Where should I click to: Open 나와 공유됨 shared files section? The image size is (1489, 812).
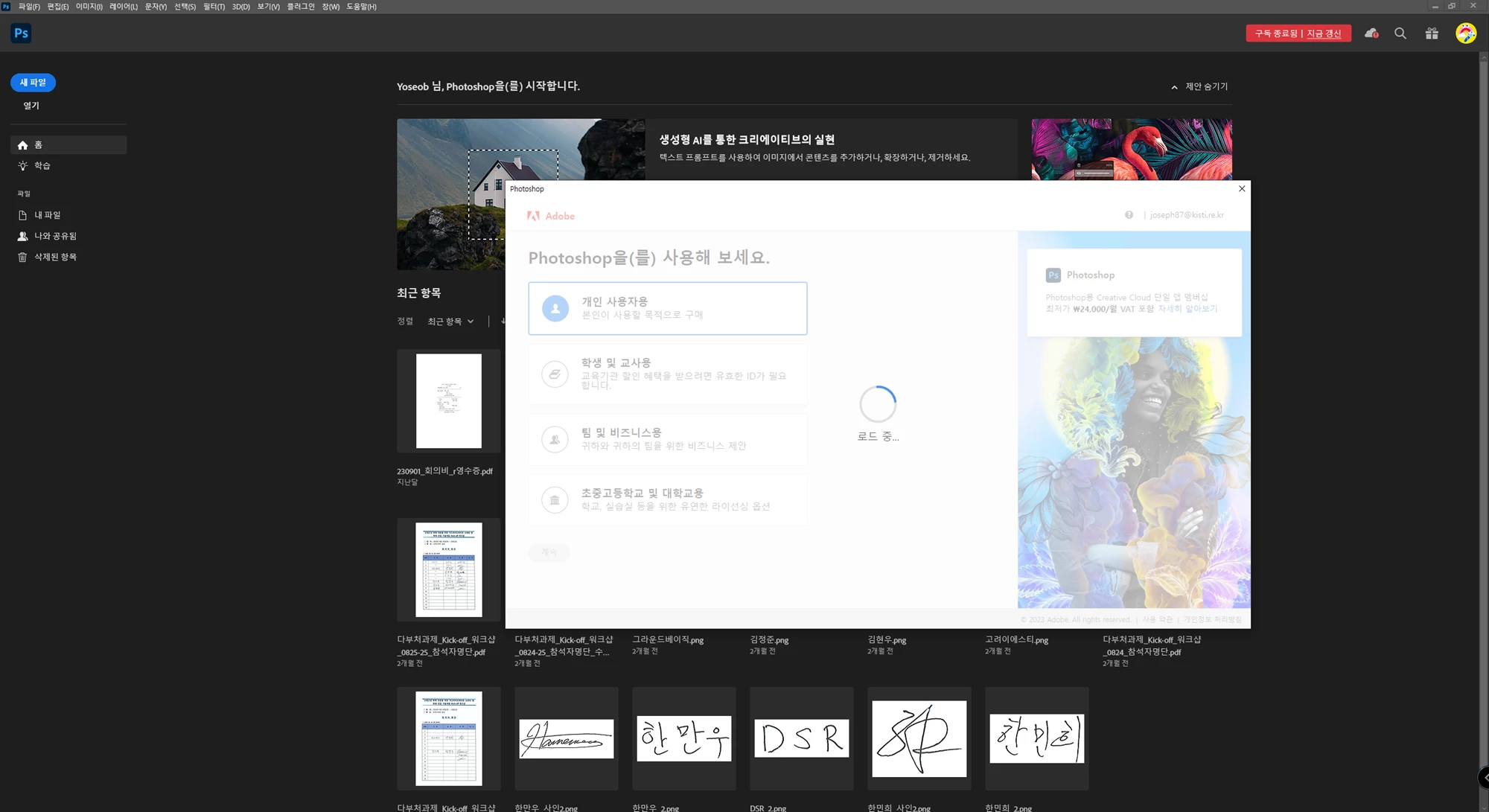tap(55, 236)
